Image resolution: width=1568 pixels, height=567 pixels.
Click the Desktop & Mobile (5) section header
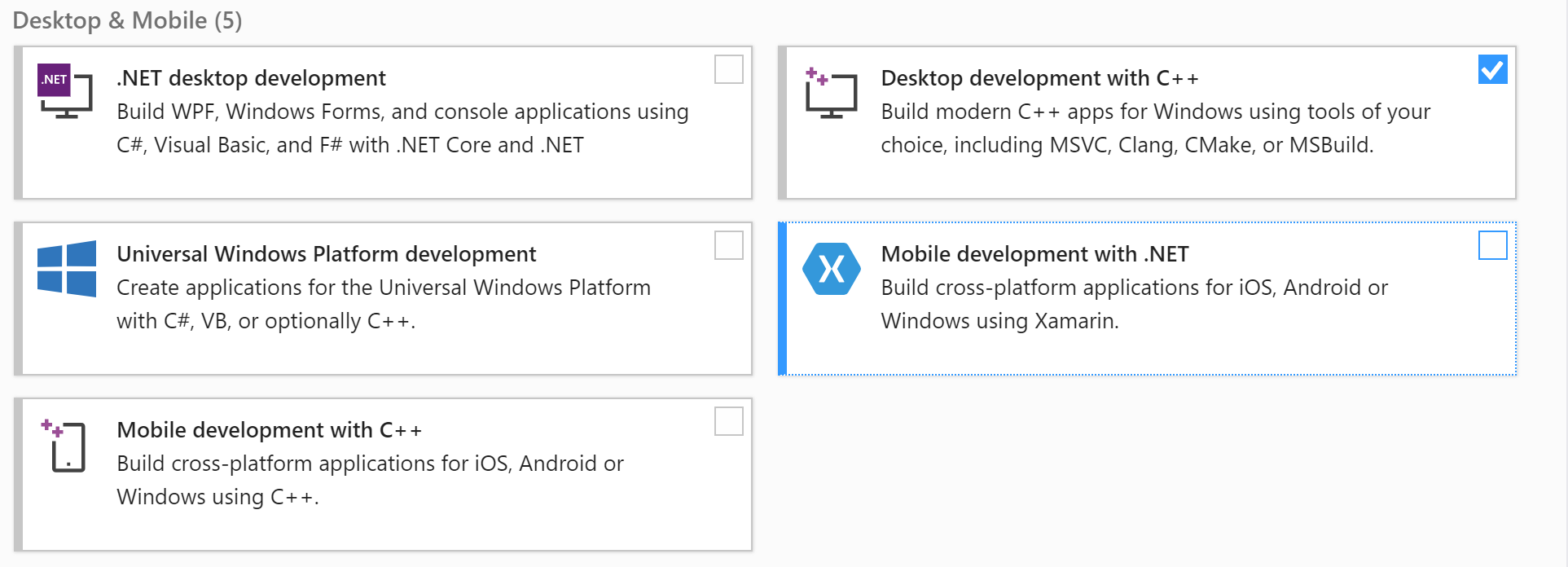[127, 20]
